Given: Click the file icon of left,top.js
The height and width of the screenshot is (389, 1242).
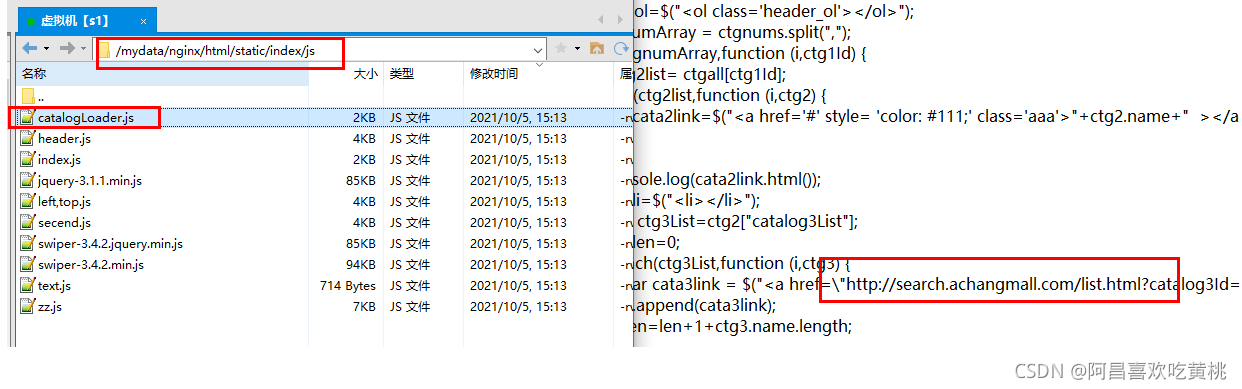Looking at the screenshot, I should [x=27, y=202].
